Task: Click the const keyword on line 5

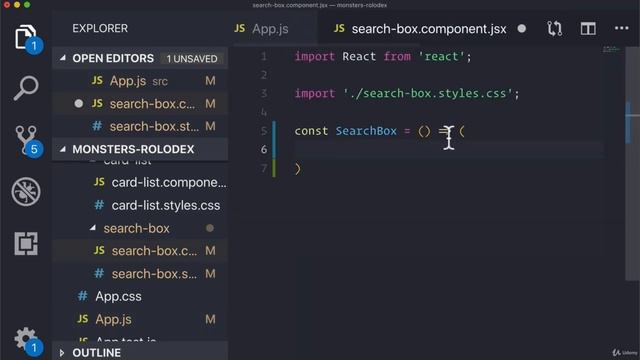Action: pyautogui.click(x=311, y=131)
